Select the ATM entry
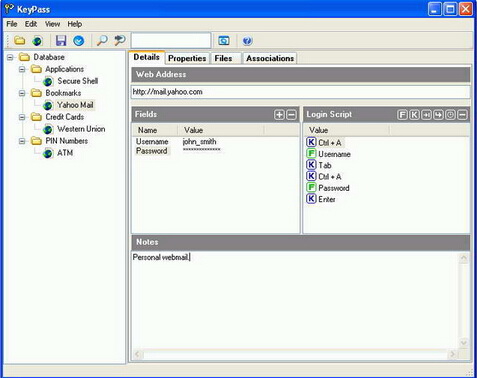 65,153
